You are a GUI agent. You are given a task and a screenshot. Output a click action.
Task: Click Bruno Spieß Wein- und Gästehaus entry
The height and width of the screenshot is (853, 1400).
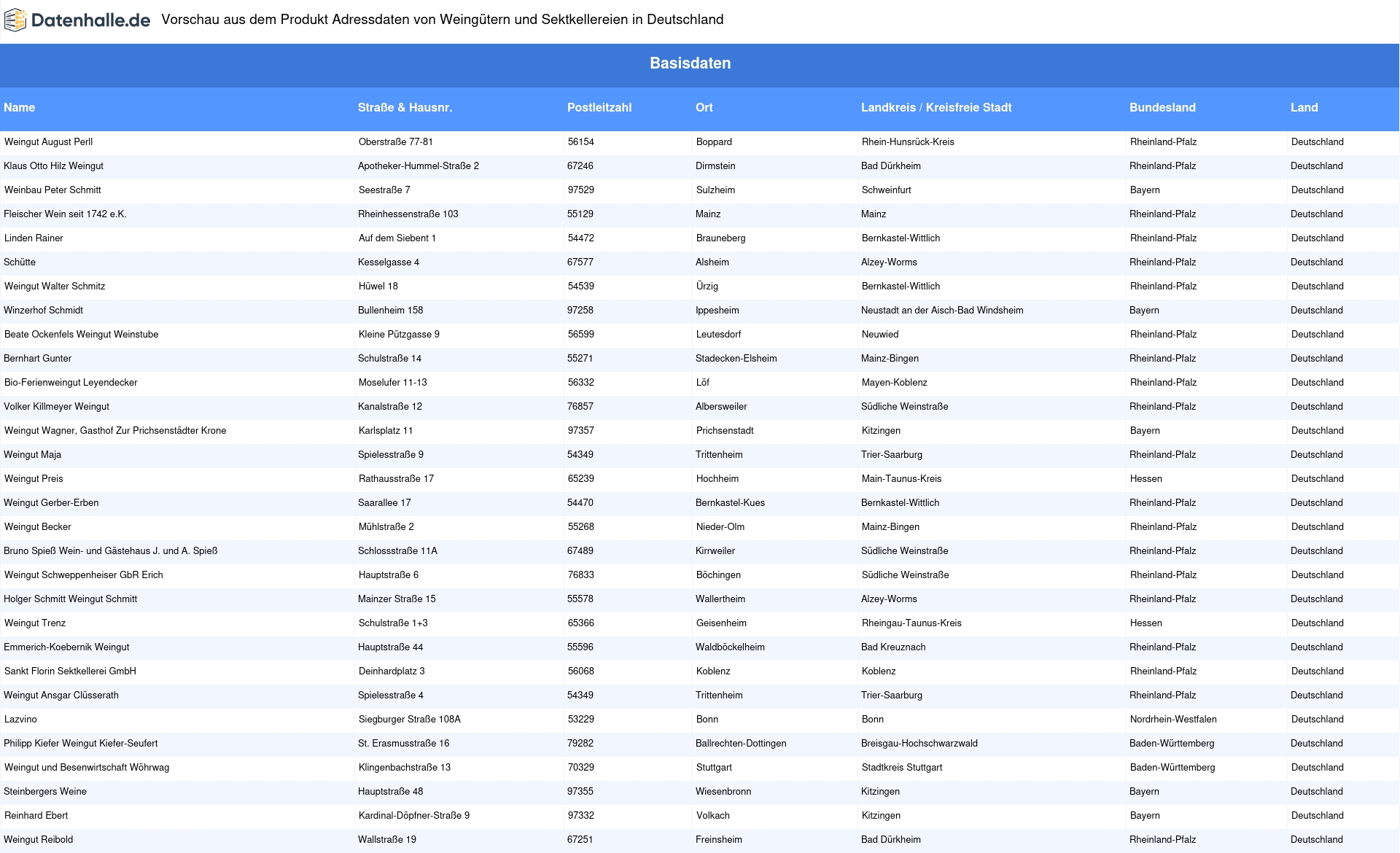[110, 551]
